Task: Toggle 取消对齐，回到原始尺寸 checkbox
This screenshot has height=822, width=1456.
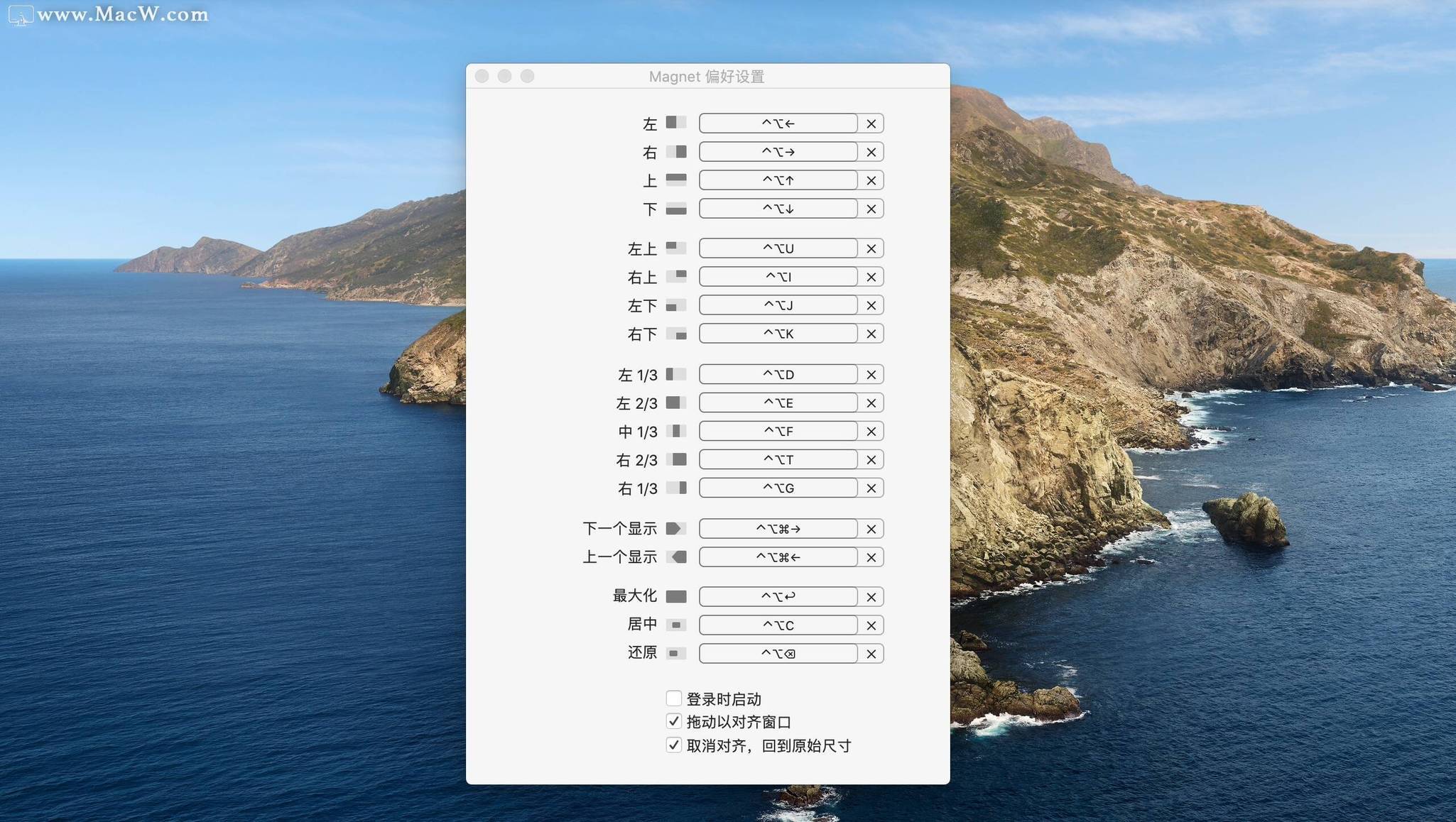Action: pos(673,745)
